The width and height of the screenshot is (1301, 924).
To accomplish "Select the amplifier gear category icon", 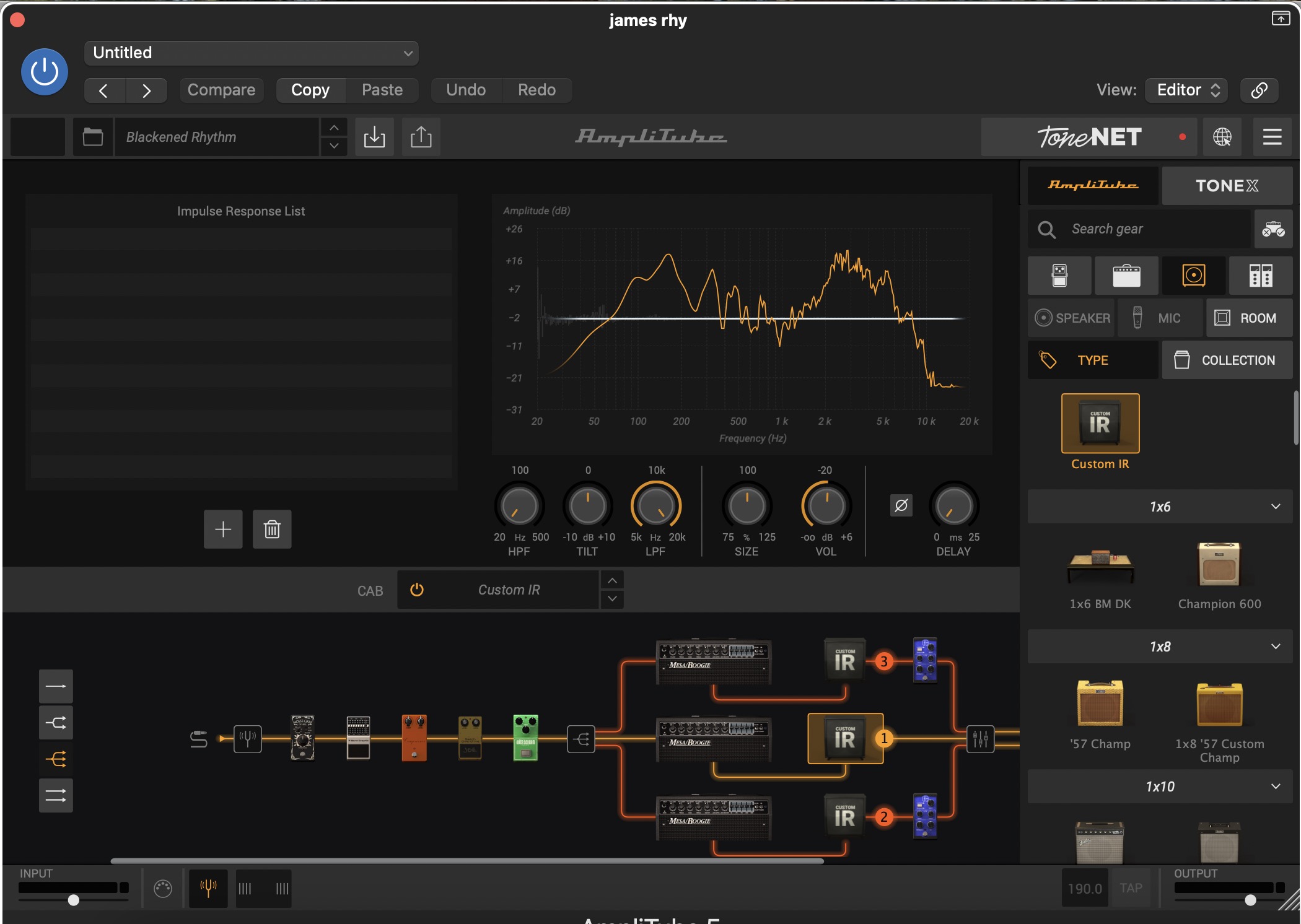I will pyautogui.click(x=1126, y=276).
